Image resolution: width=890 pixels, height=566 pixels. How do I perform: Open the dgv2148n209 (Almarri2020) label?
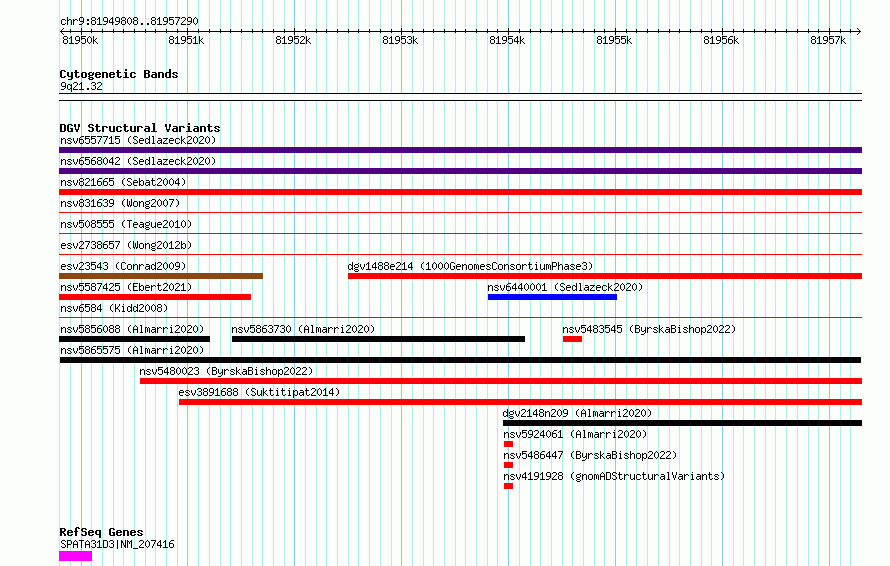[x=577, y=413]
